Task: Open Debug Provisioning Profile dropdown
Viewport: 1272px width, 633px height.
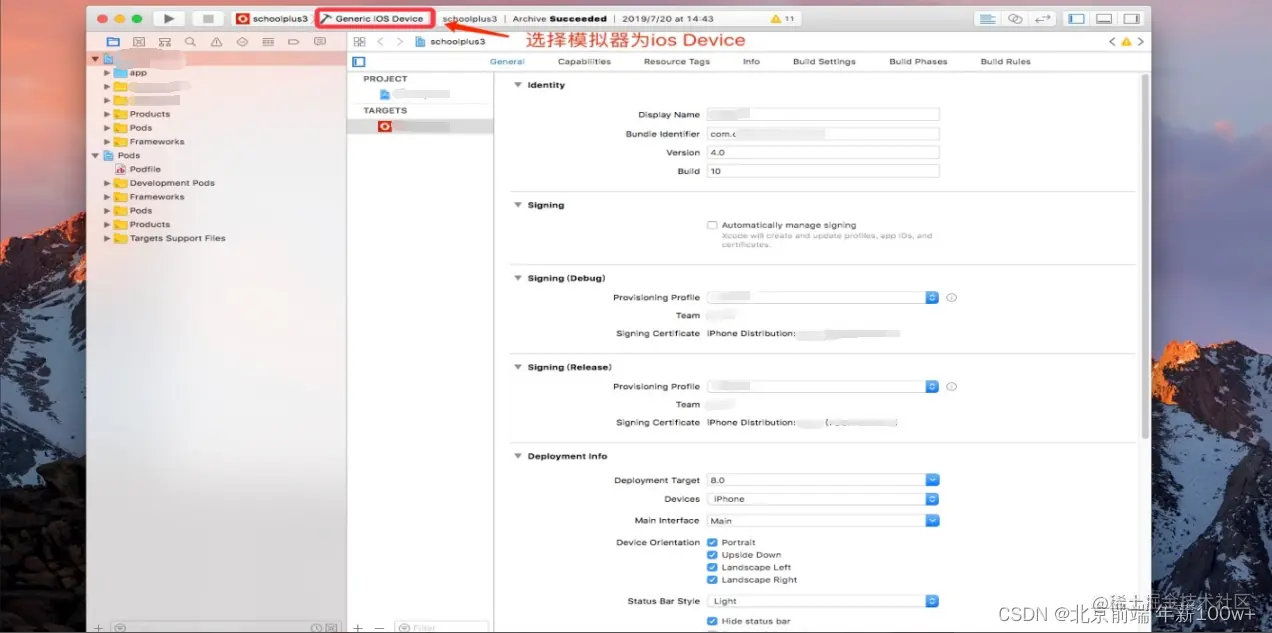Action: 823,298
